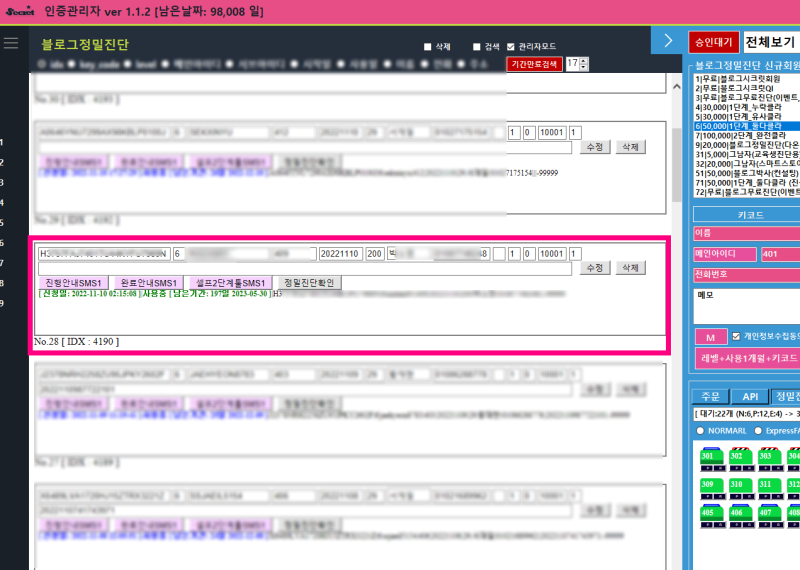Select list item 51|50,000|블로그박사
The image size is (800, 570).
(746, 174)
